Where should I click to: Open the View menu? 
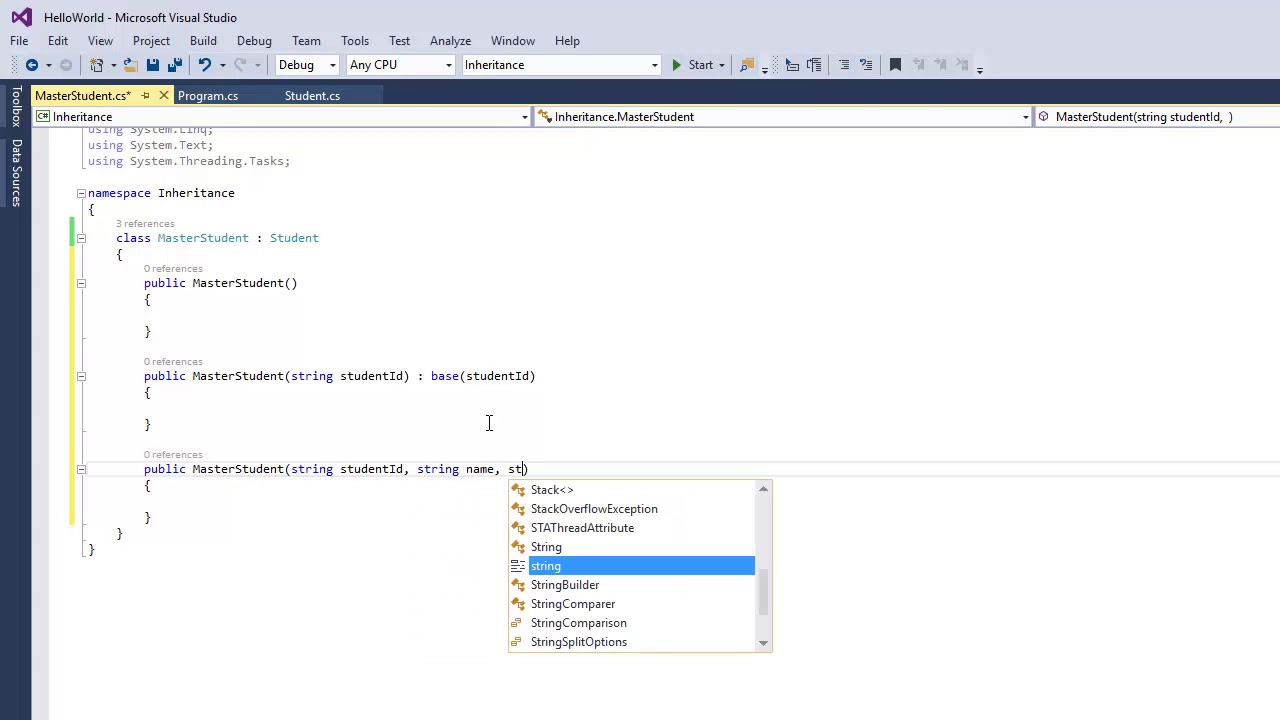click(x=100, y=41)
